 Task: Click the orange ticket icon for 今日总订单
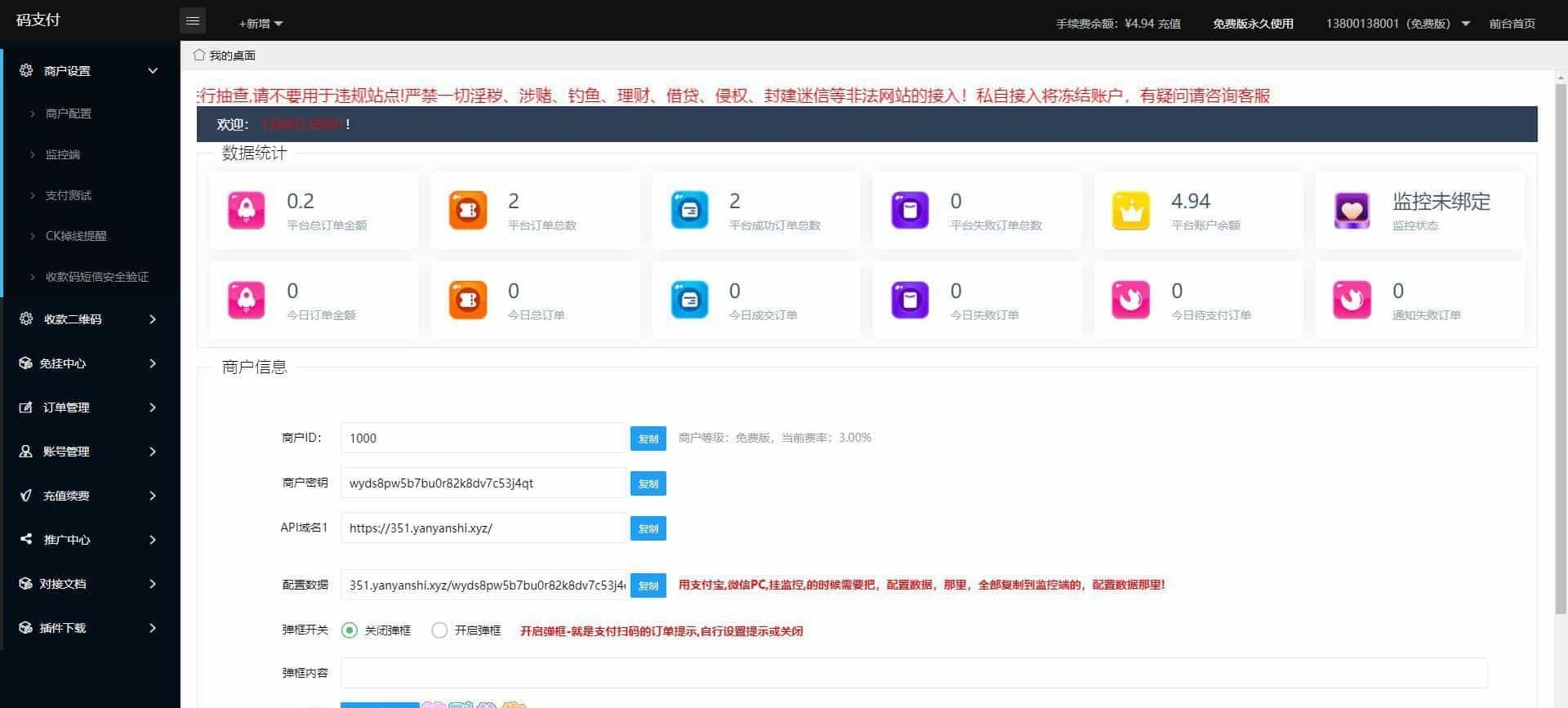pyautogui.click(x=468, y=300)
